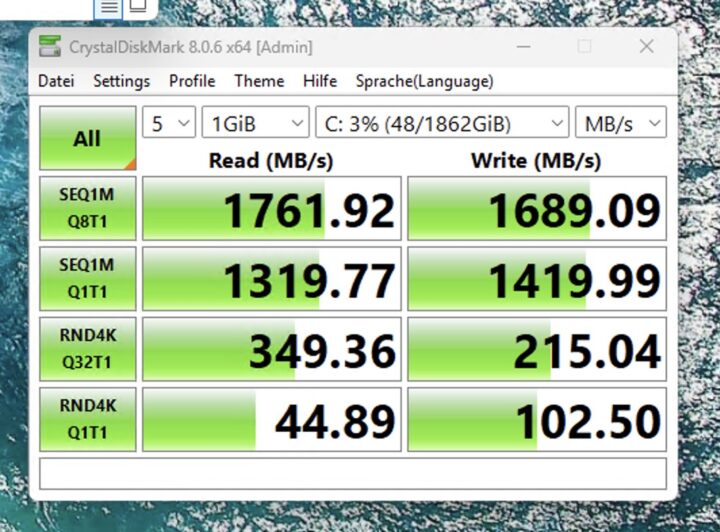The width and height of the screenshot is (720, 532).
Task: Open the Profile menu
Action: coord(192,81)
